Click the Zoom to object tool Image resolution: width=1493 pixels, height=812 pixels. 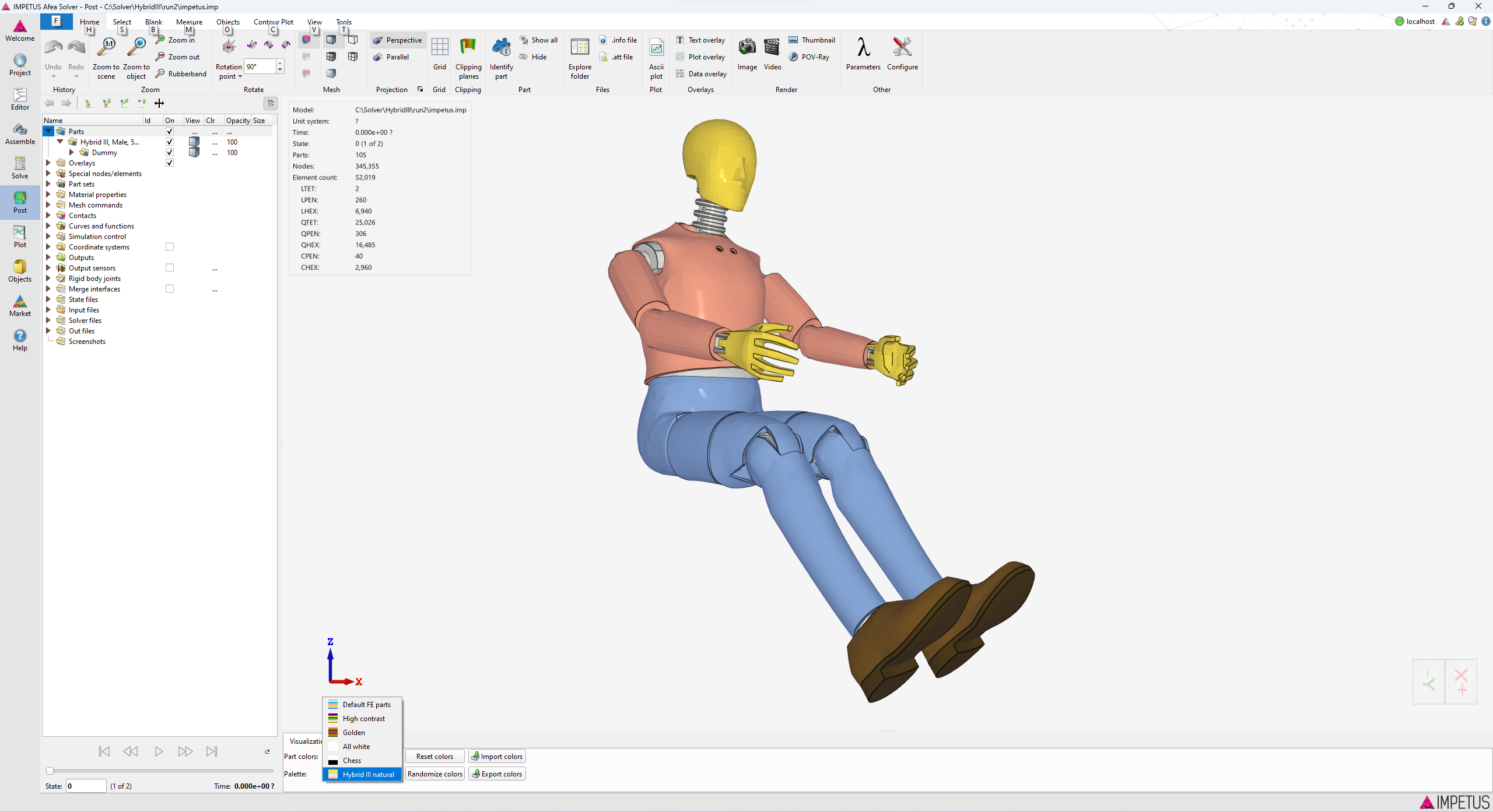click(x=136, y=58)
